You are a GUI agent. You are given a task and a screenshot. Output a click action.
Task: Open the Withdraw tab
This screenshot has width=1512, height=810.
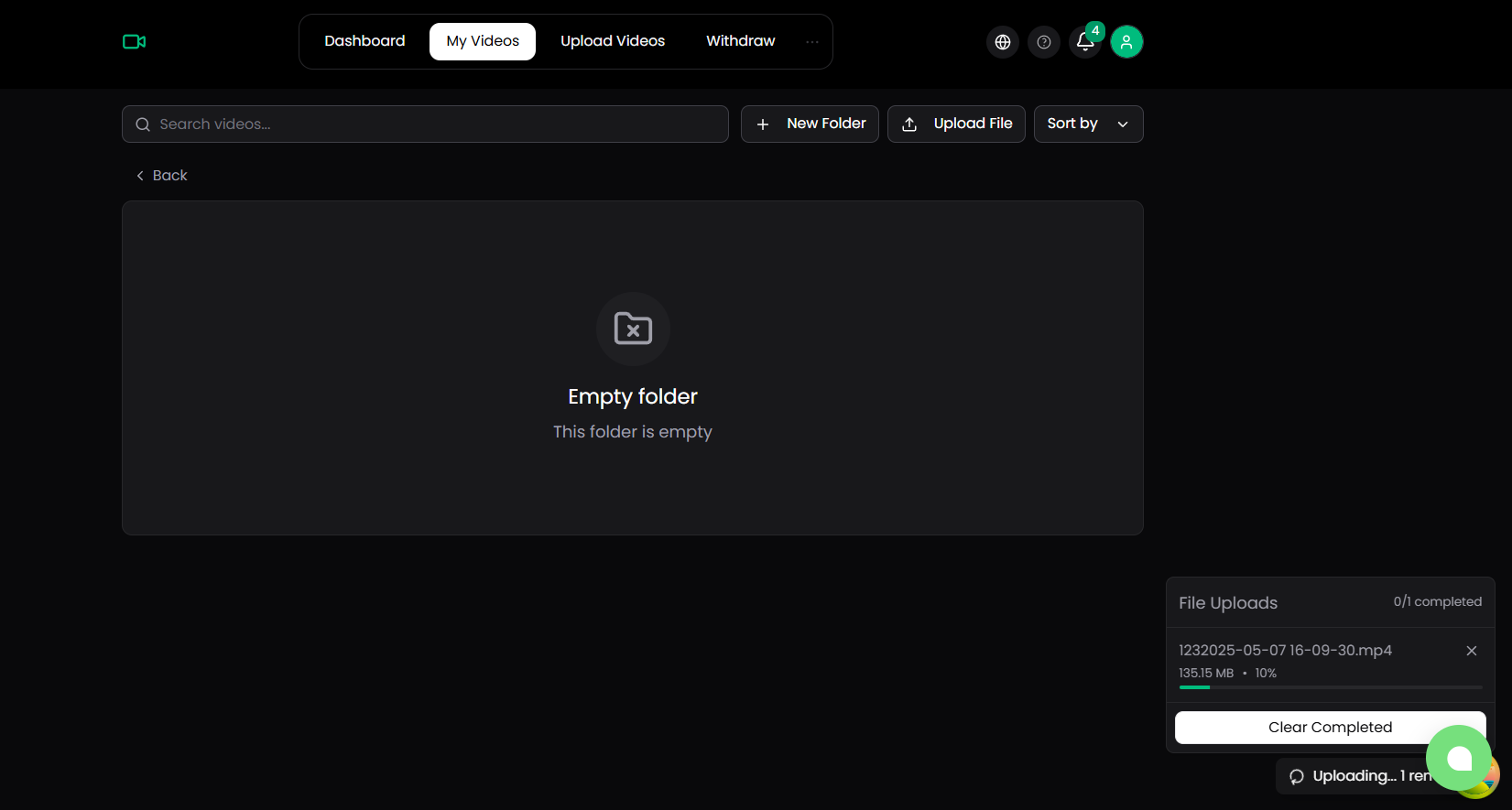click(x=740, y=42)
